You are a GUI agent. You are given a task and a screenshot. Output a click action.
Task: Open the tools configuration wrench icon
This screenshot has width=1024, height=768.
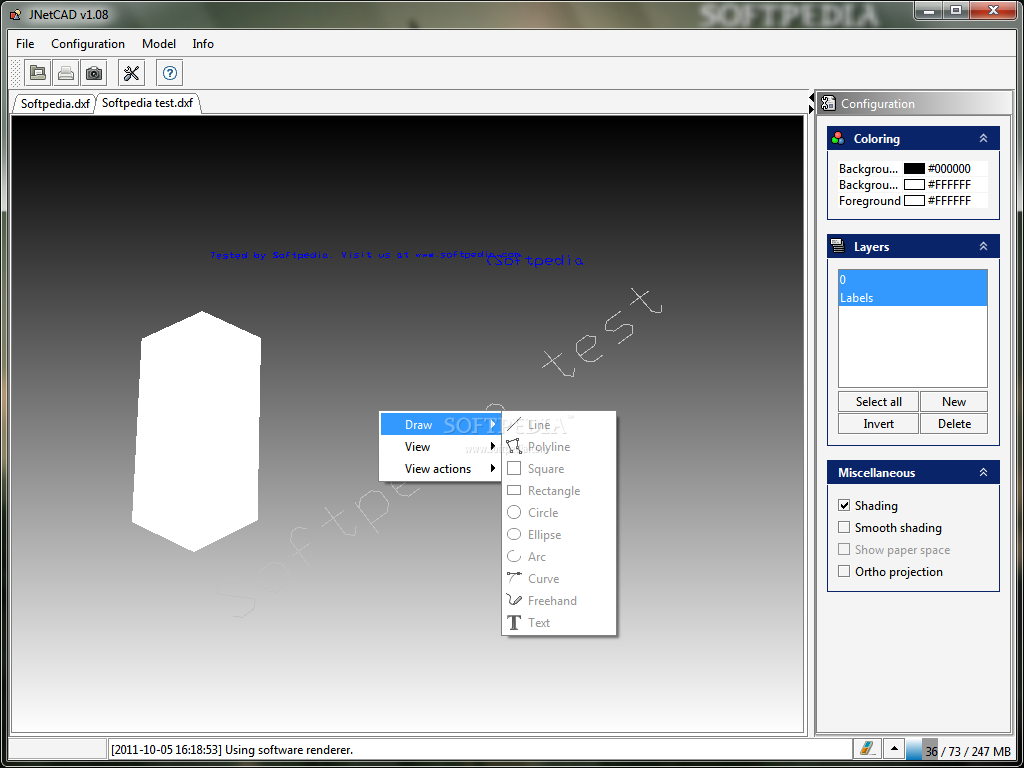[131, 72]
